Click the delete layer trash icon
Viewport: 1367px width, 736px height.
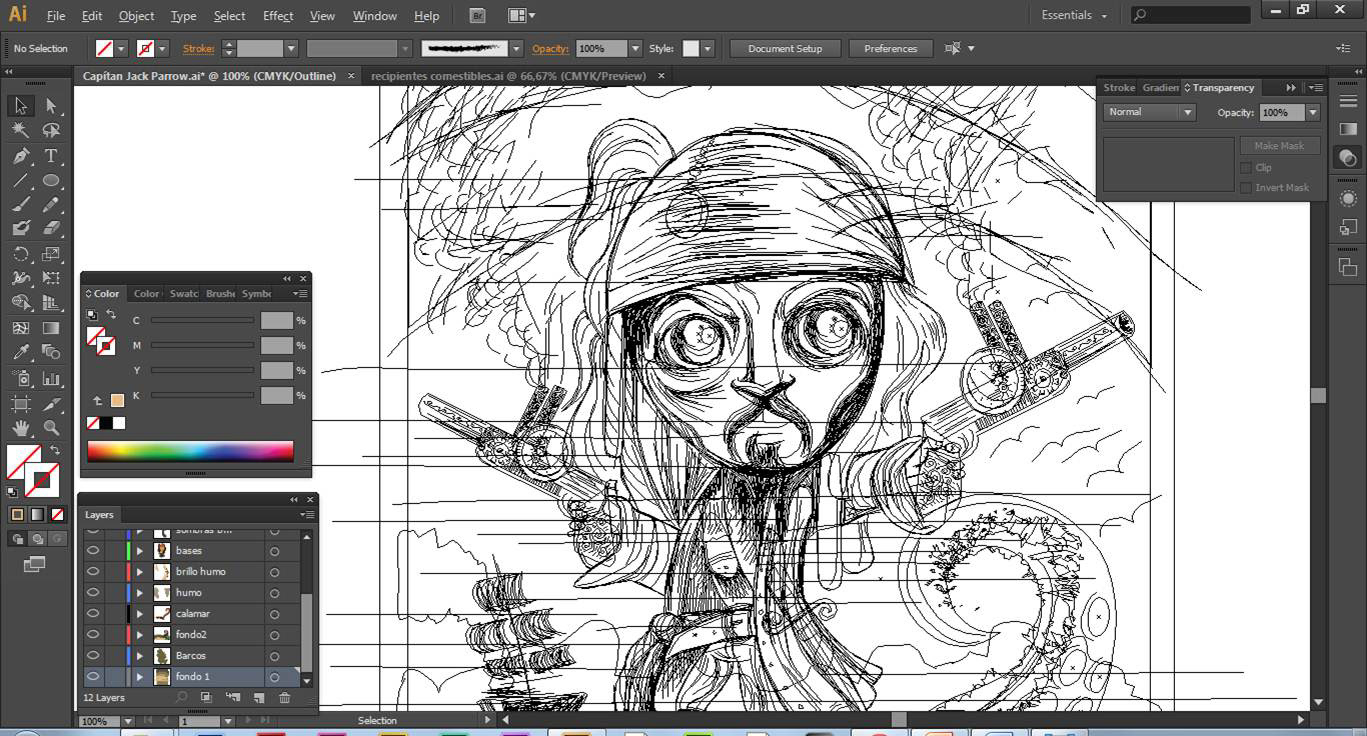(x=284, y=697)
